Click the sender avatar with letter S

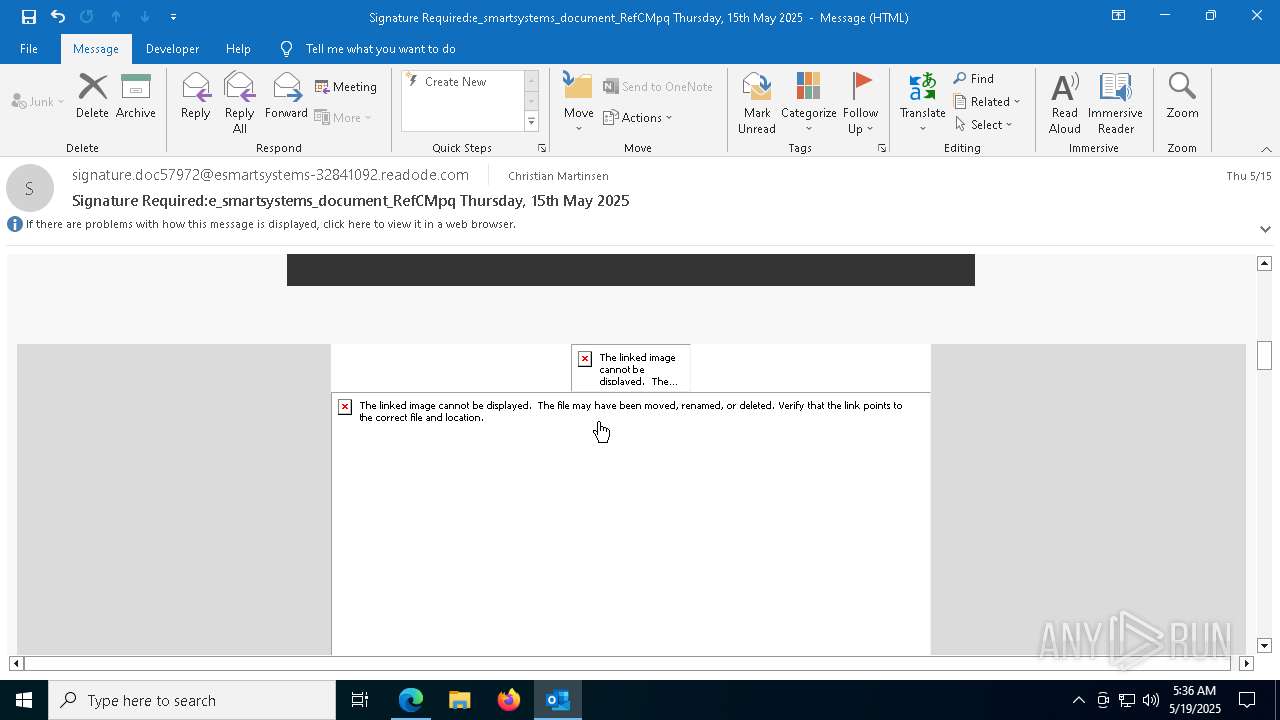click(29, 188)
